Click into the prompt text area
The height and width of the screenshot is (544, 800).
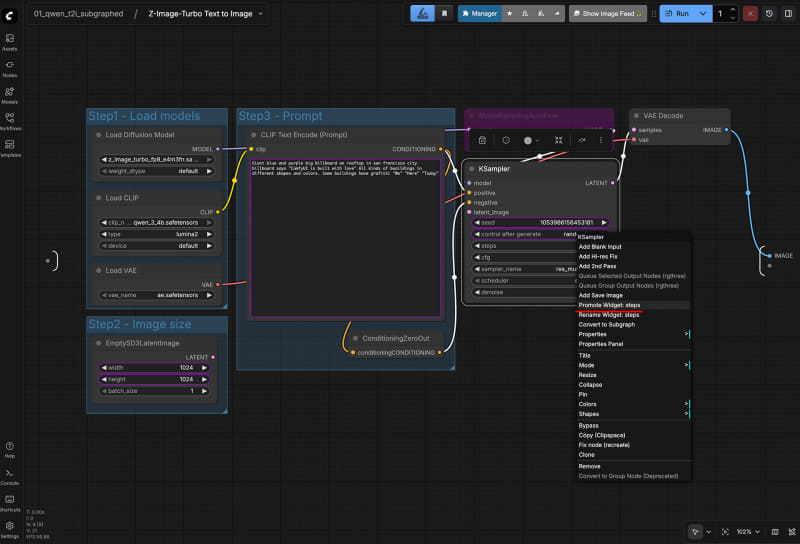pyautogui.click(x=345, y=238)
